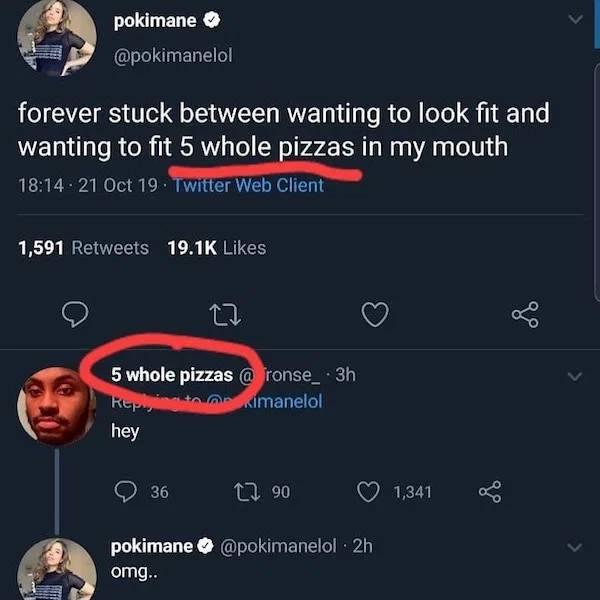Like the main pizza tweet
This screenshot has height=600, width=600.
point(373,315)
